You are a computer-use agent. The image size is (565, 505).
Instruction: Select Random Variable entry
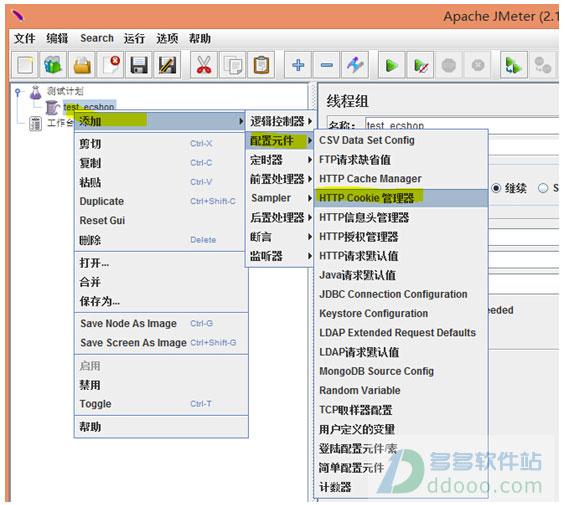click(401, 390)
